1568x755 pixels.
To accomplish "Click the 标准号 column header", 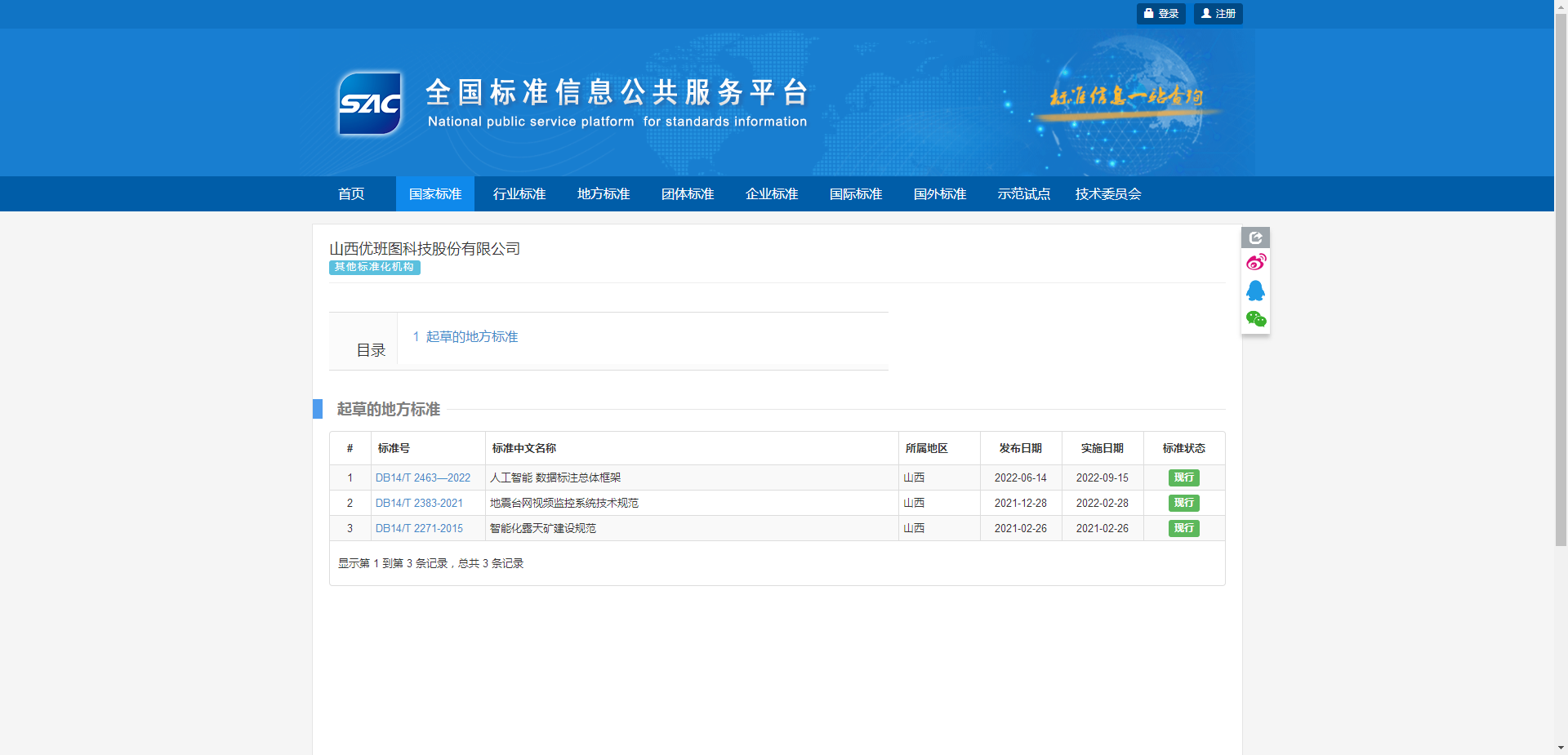I will (x=394, y=449).
